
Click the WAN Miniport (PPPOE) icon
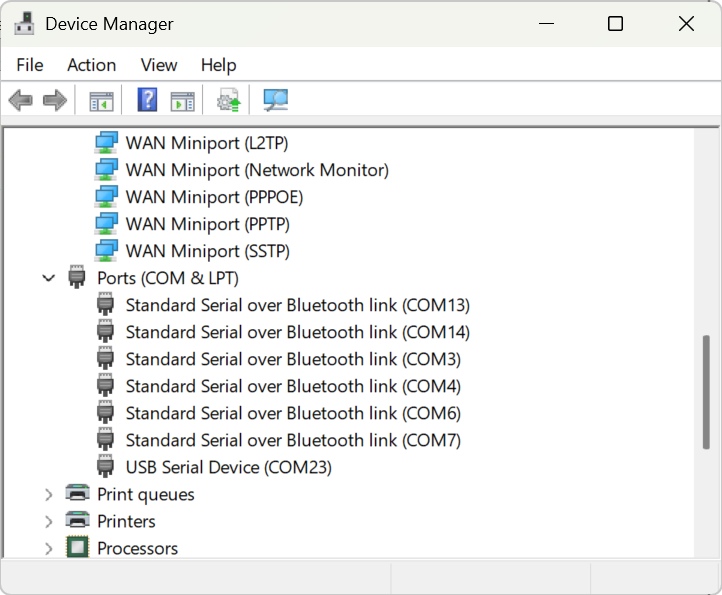click(106, 197)
